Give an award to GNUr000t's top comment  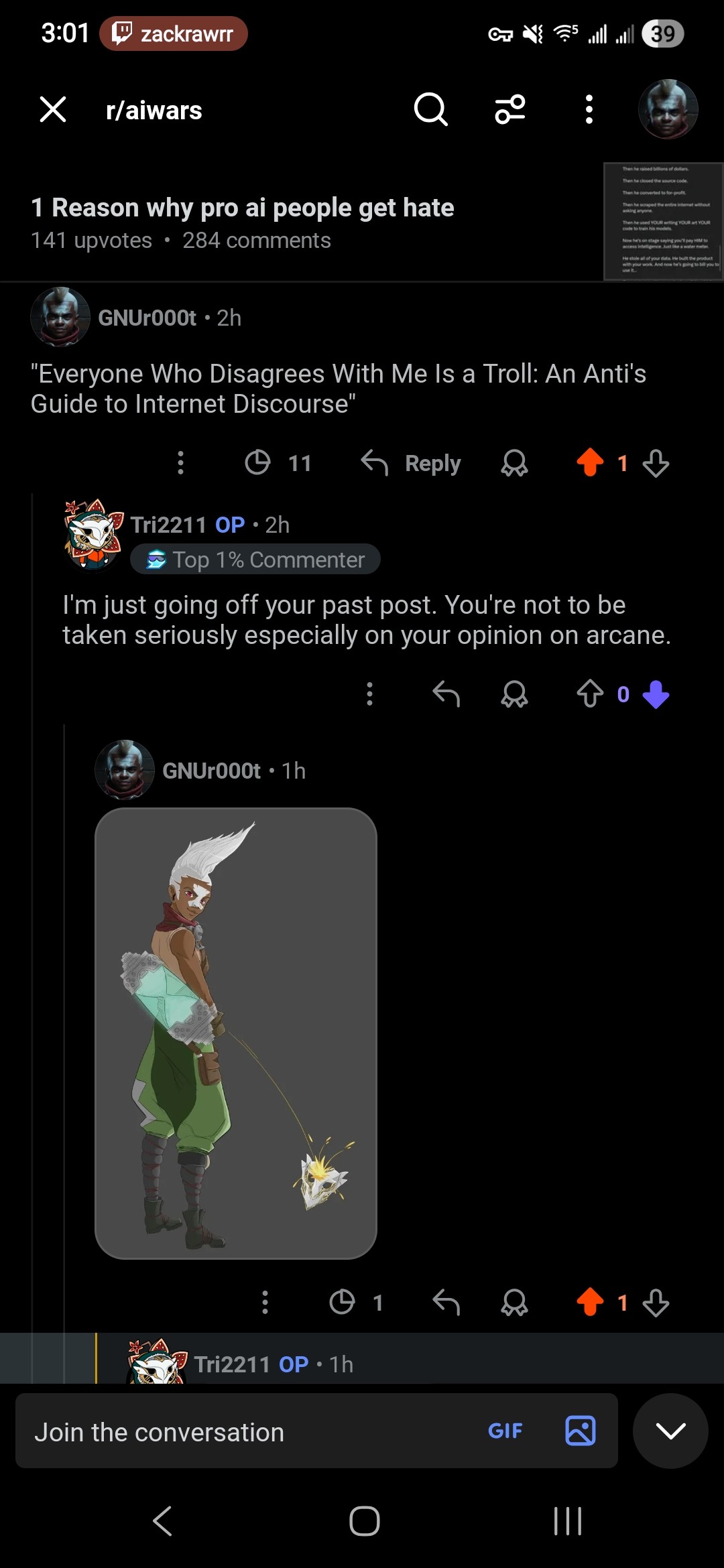(514, 462)
